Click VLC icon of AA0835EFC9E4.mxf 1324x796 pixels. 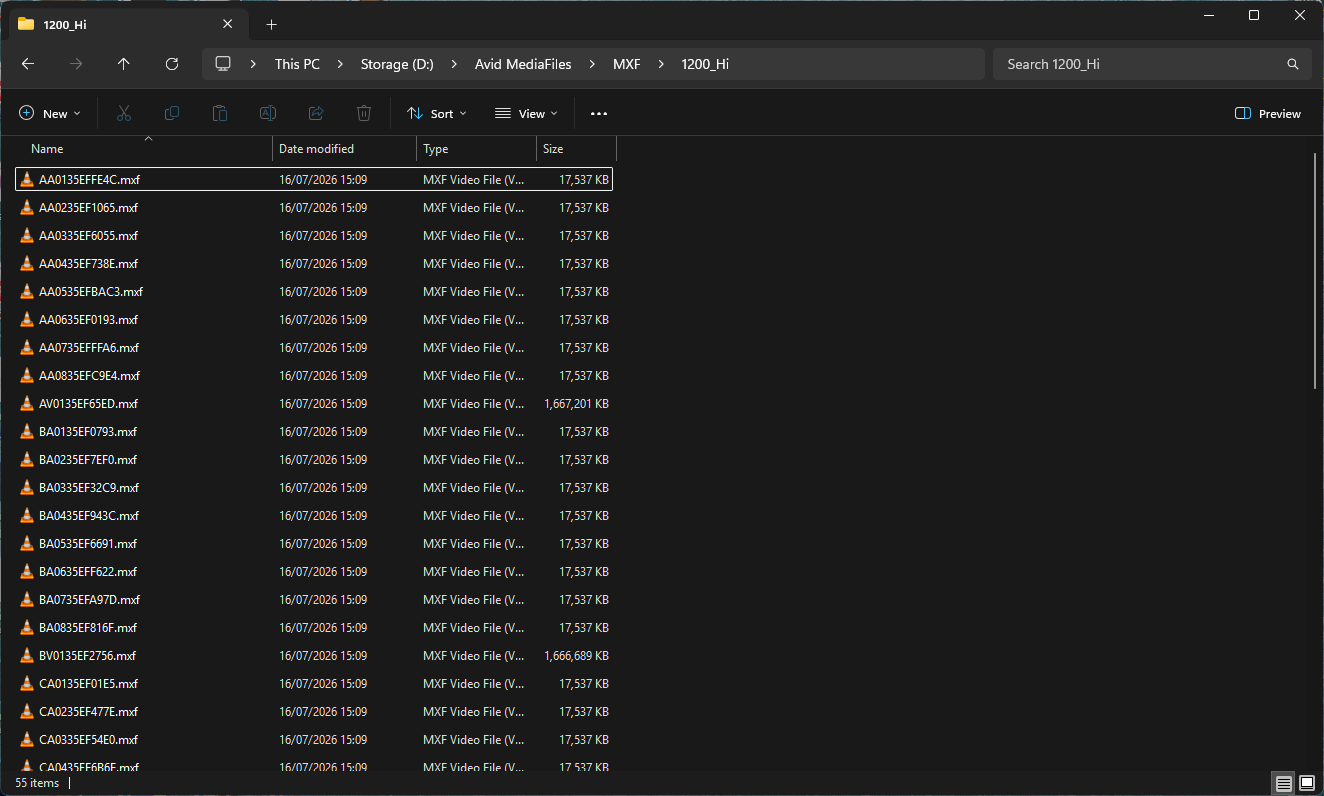27,376
